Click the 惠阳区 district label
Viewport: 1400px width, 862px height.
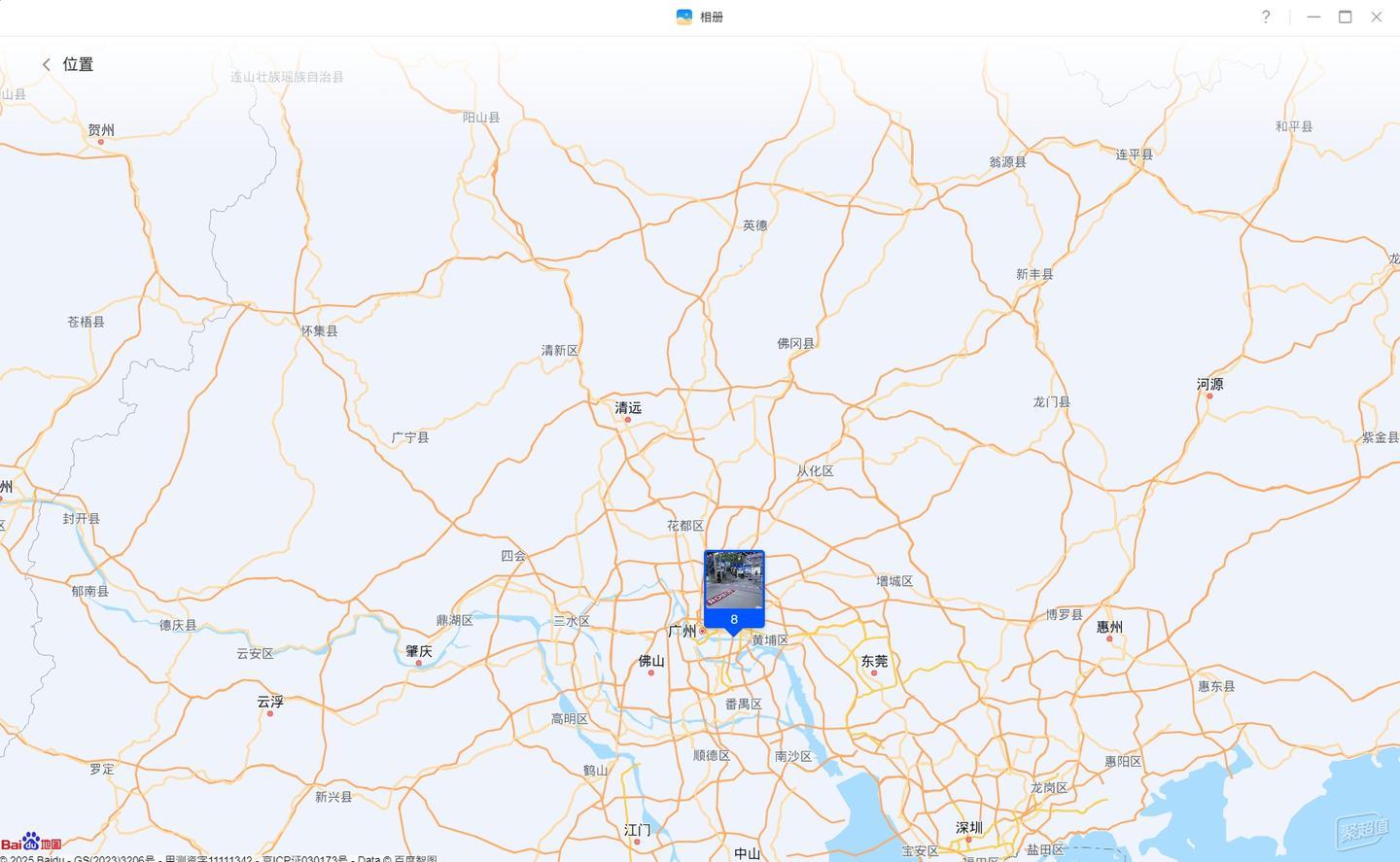tap(1124, 762)
